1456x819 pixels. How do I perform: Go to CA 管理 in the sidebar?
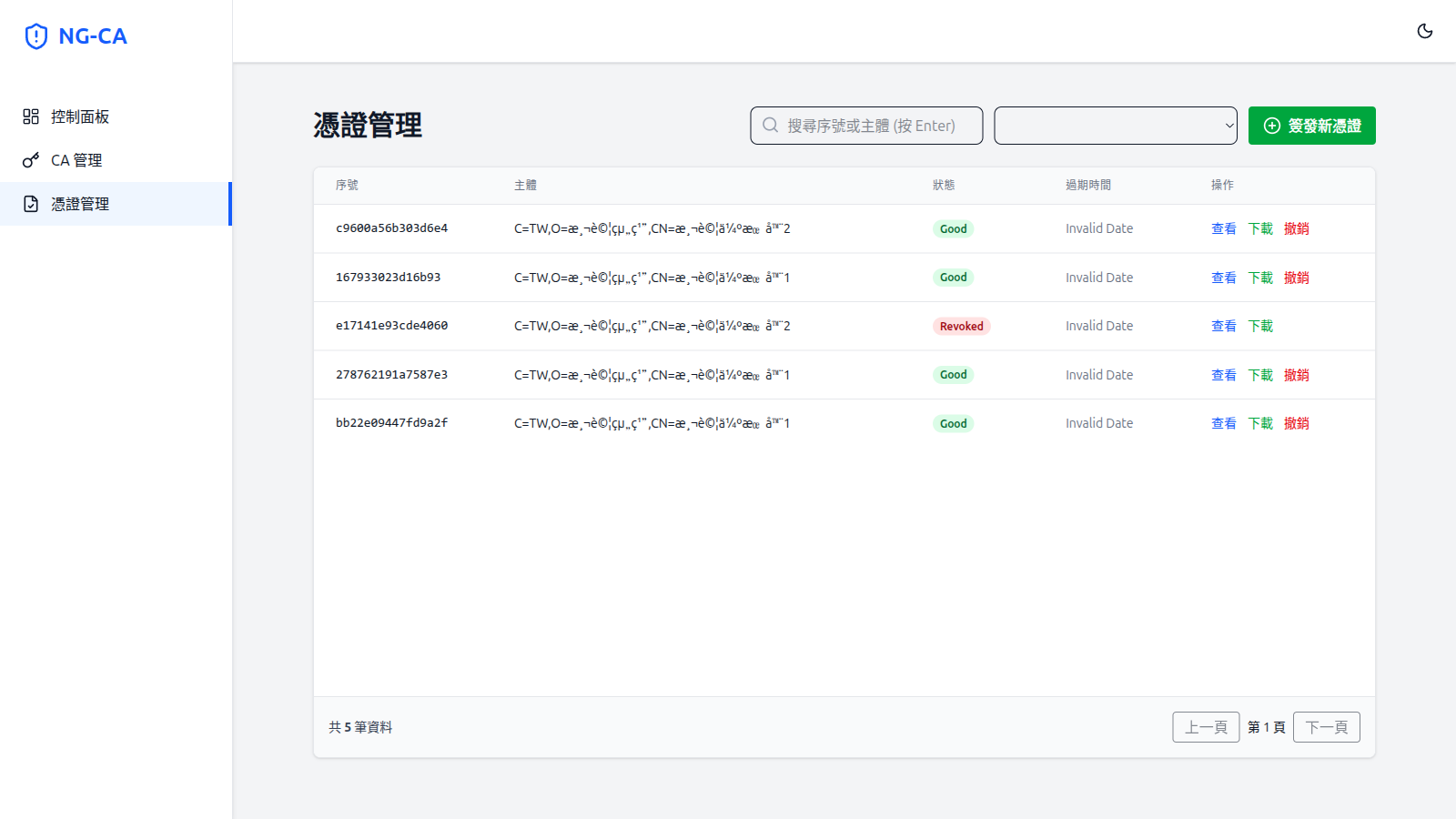point(76,160)
